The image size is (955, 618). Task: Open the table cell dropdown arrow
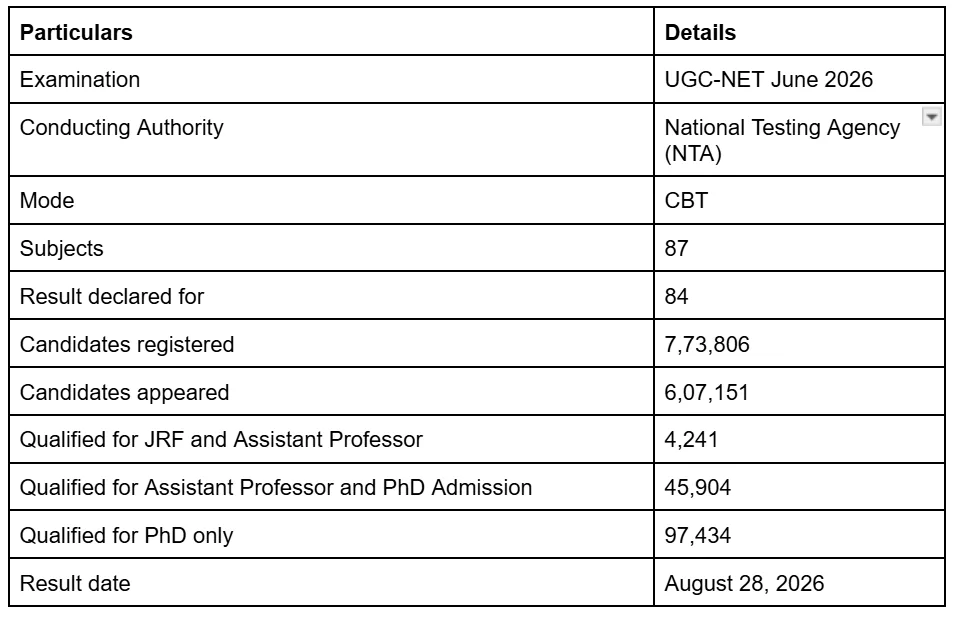931,116
